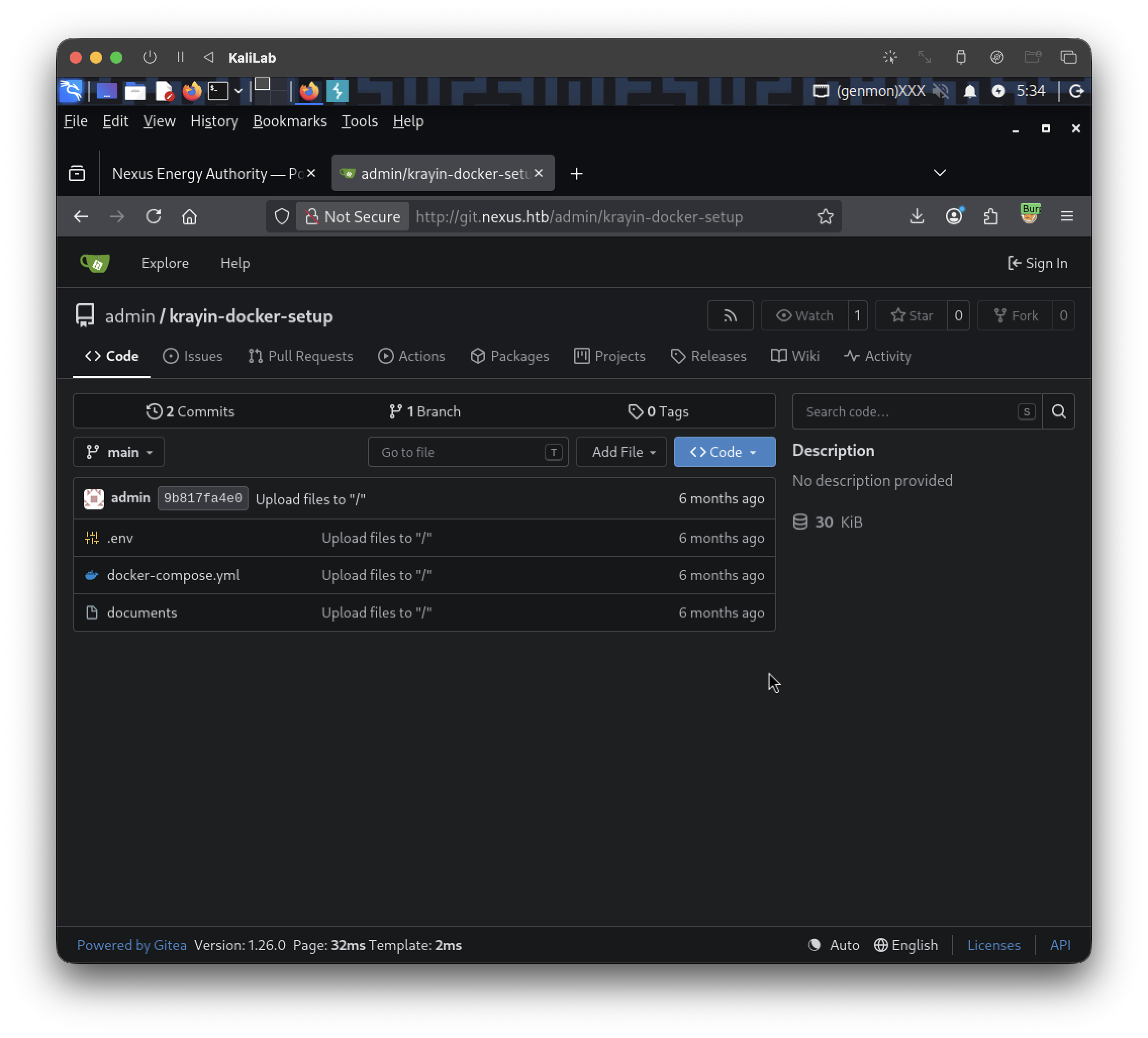This screenshot has height=1038, width=1148.
Task: Click the Go to file field
Action: pyautogui.click(x=468, y=452)
